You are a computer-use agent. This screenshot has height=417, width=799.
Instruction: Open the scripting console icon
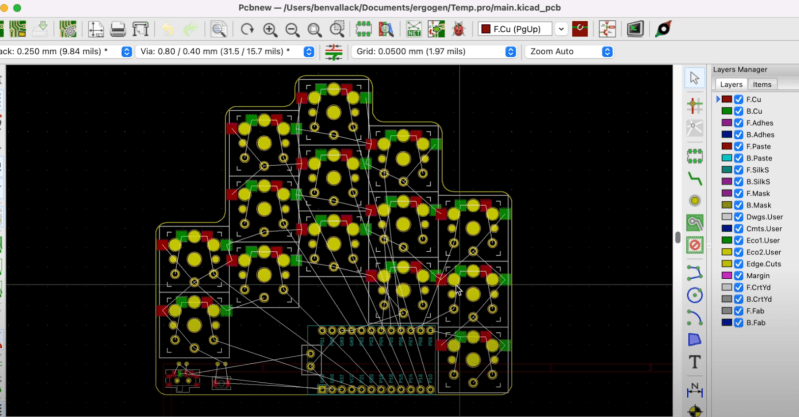click(x=634, y=29)
